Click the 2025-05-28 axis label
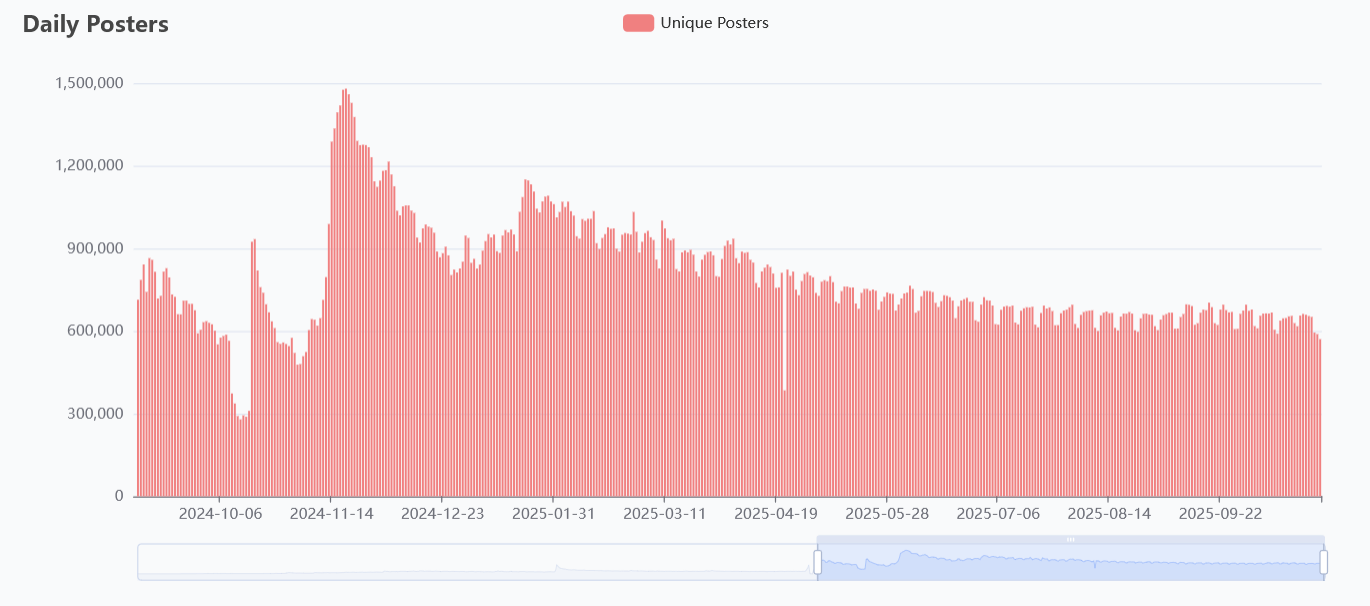1370x606 pixels. (886, 514)
